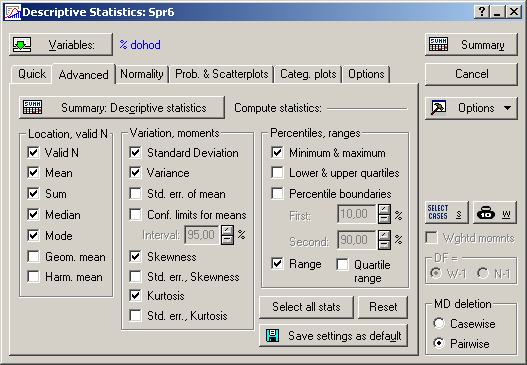Click the Interval spinner up arrow

click(x=228, y=230)
